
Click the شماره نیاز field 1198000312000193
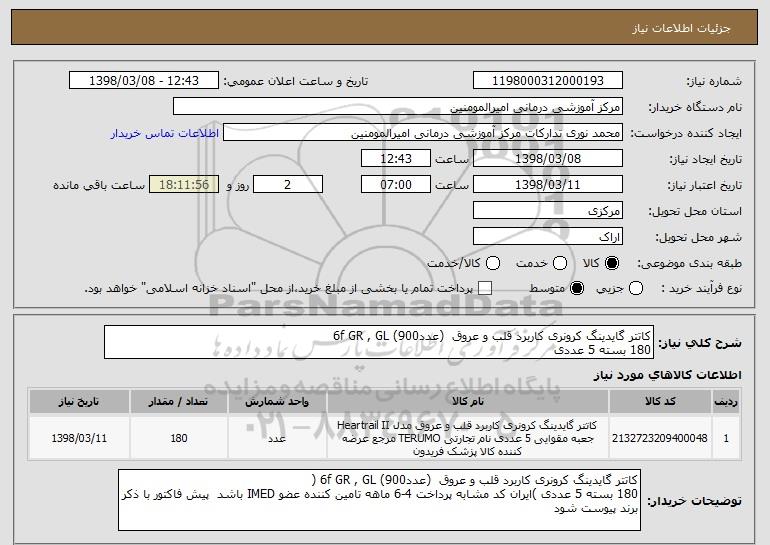pos(548,81)
